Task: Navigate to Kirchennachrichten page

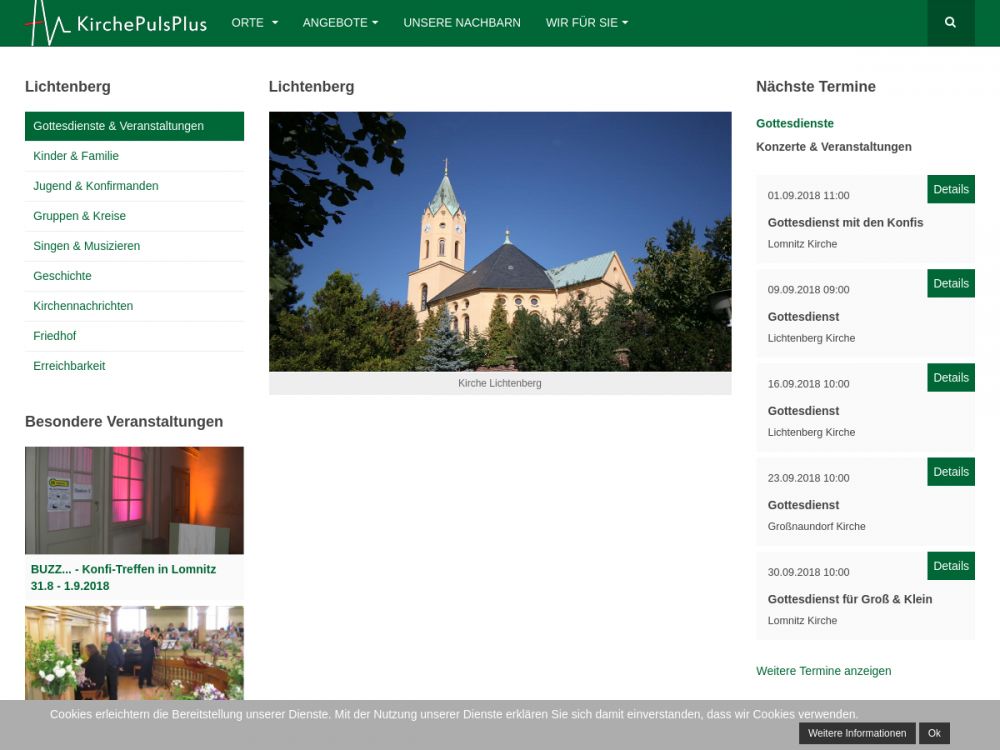Action: point(83,306)
